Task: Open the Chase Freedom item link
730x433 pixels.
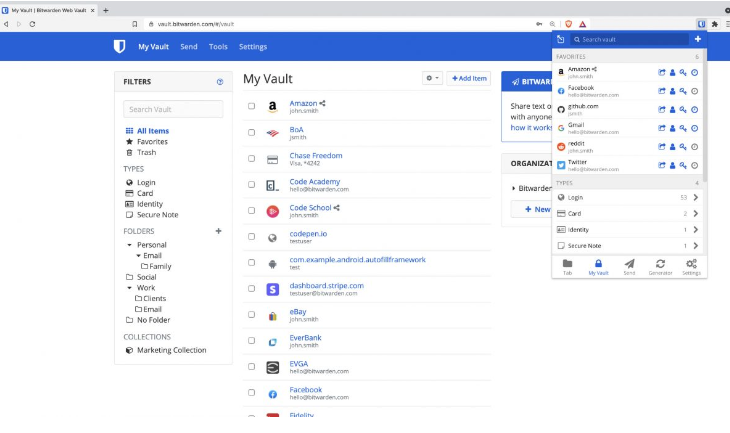Action: point(316,156)
